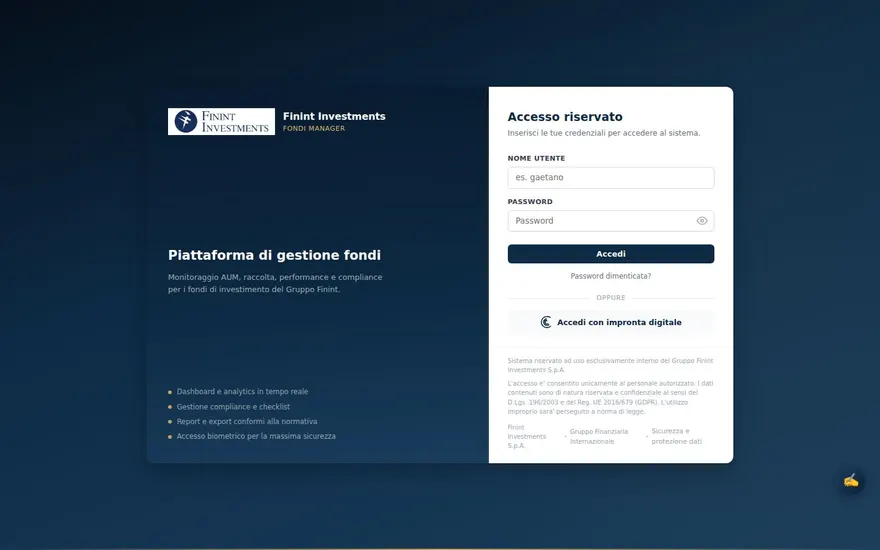Click the Piattaforma di gestione fondi heading
This screenshot has height=550, width=880.
coord(274,255)
